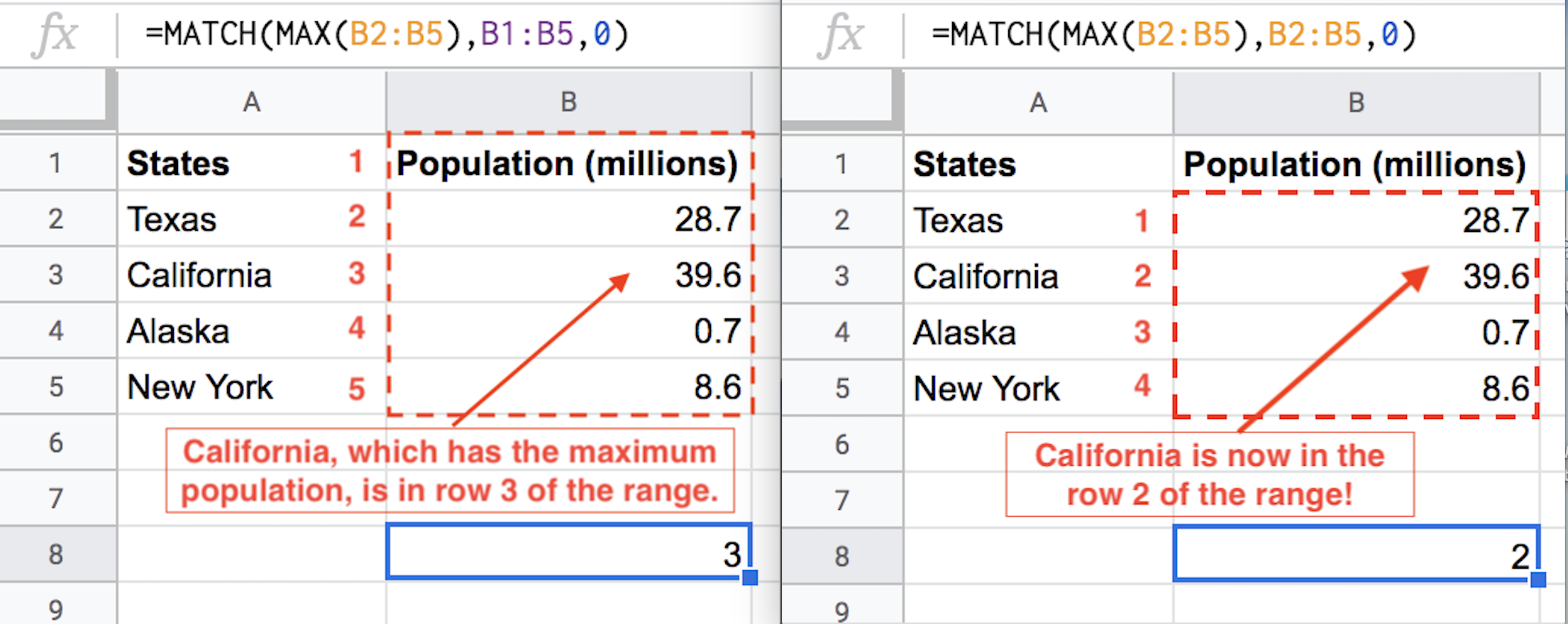This screenshot has width=1568, height=624.
Task: Select the cell displaying result 3
Action: click(568, 553)
